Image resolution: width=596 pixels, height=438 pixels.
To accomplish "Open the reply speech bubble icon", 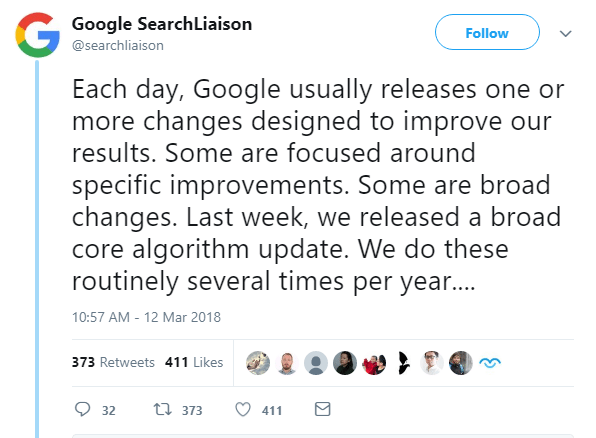I will tap(82, 409).
